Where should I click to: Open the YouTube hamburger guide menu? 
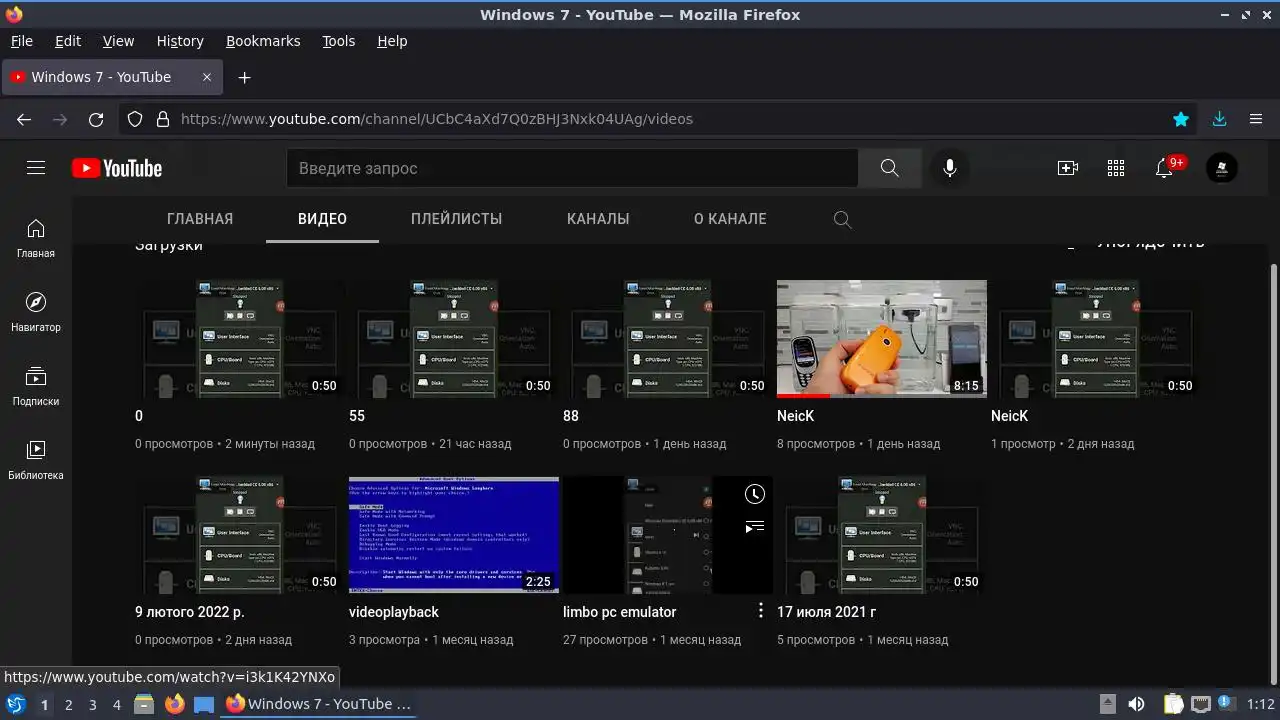coord(36,168)
